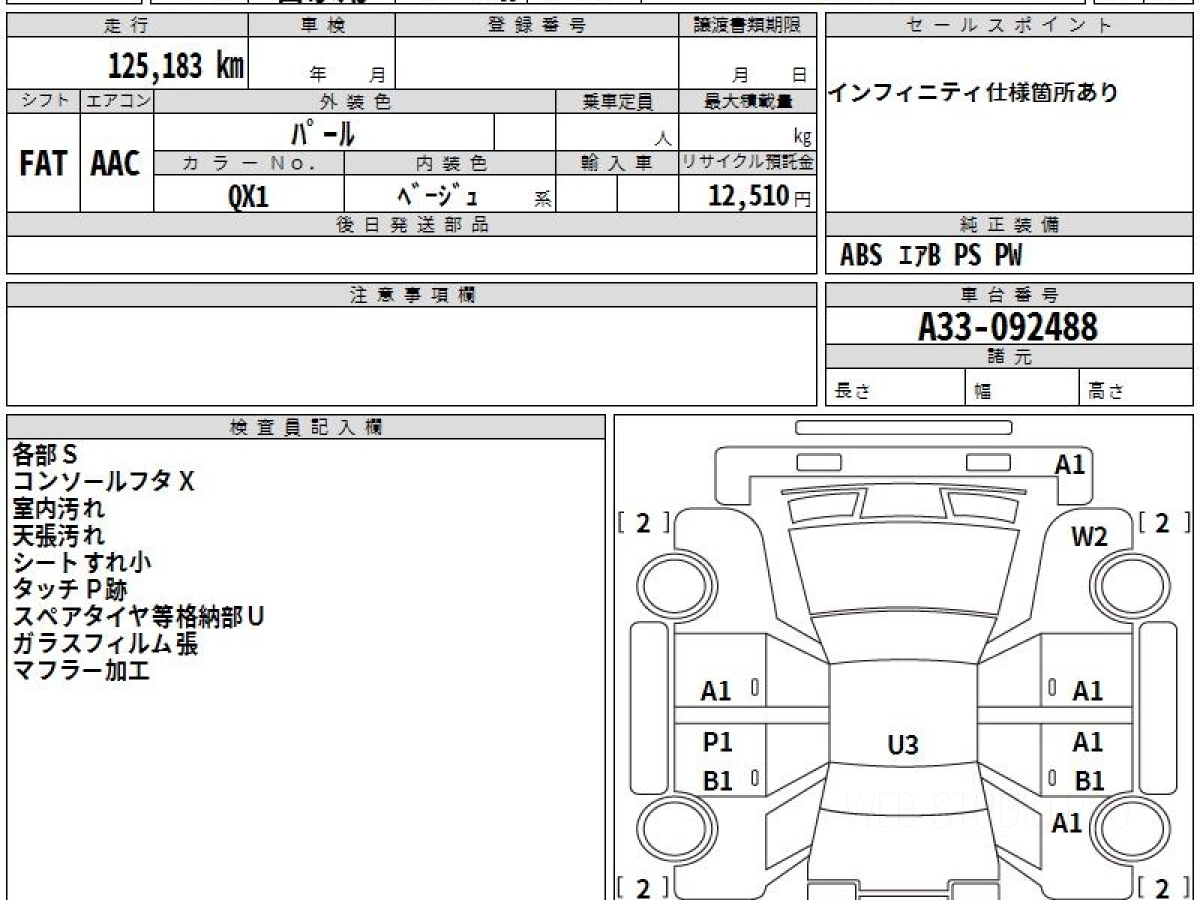Click the empty 登録番号 value cell

pos(537,64)
